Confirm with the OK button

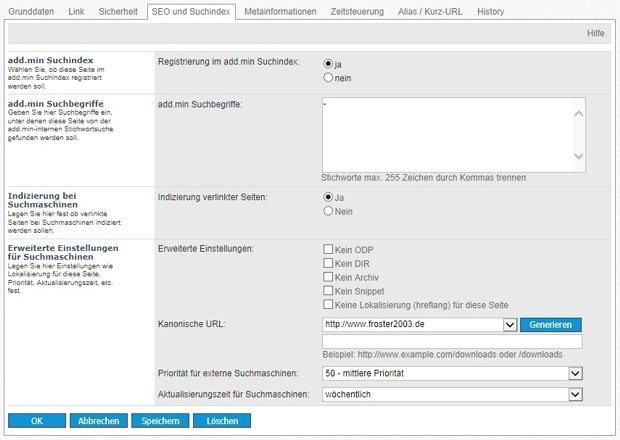[x=37, y=421]
